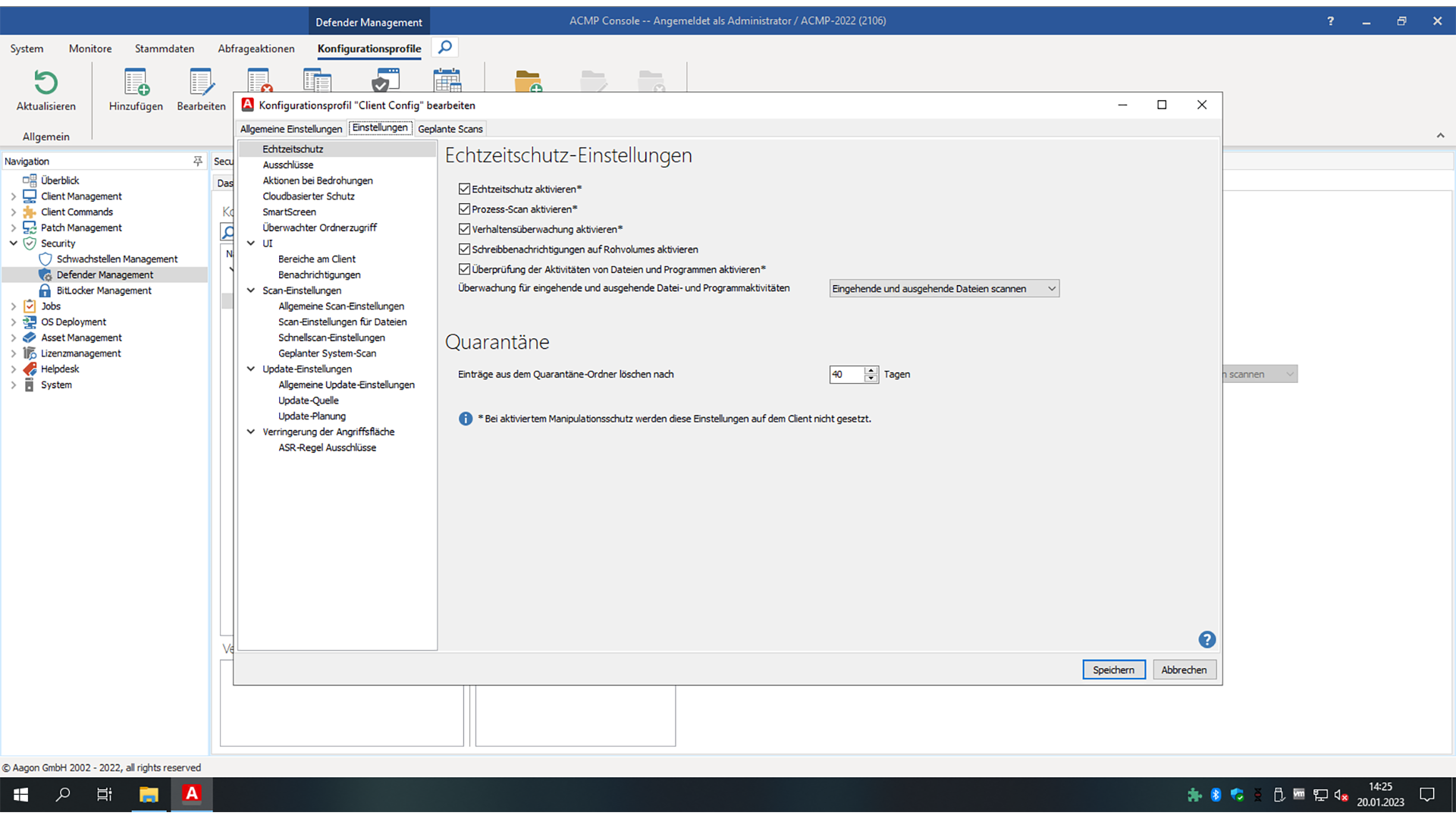This screenshot has height=819, width=1456.
Task: Collapse the UI node in settings tree
Action: pyautogui.click(x=251, y=243)
